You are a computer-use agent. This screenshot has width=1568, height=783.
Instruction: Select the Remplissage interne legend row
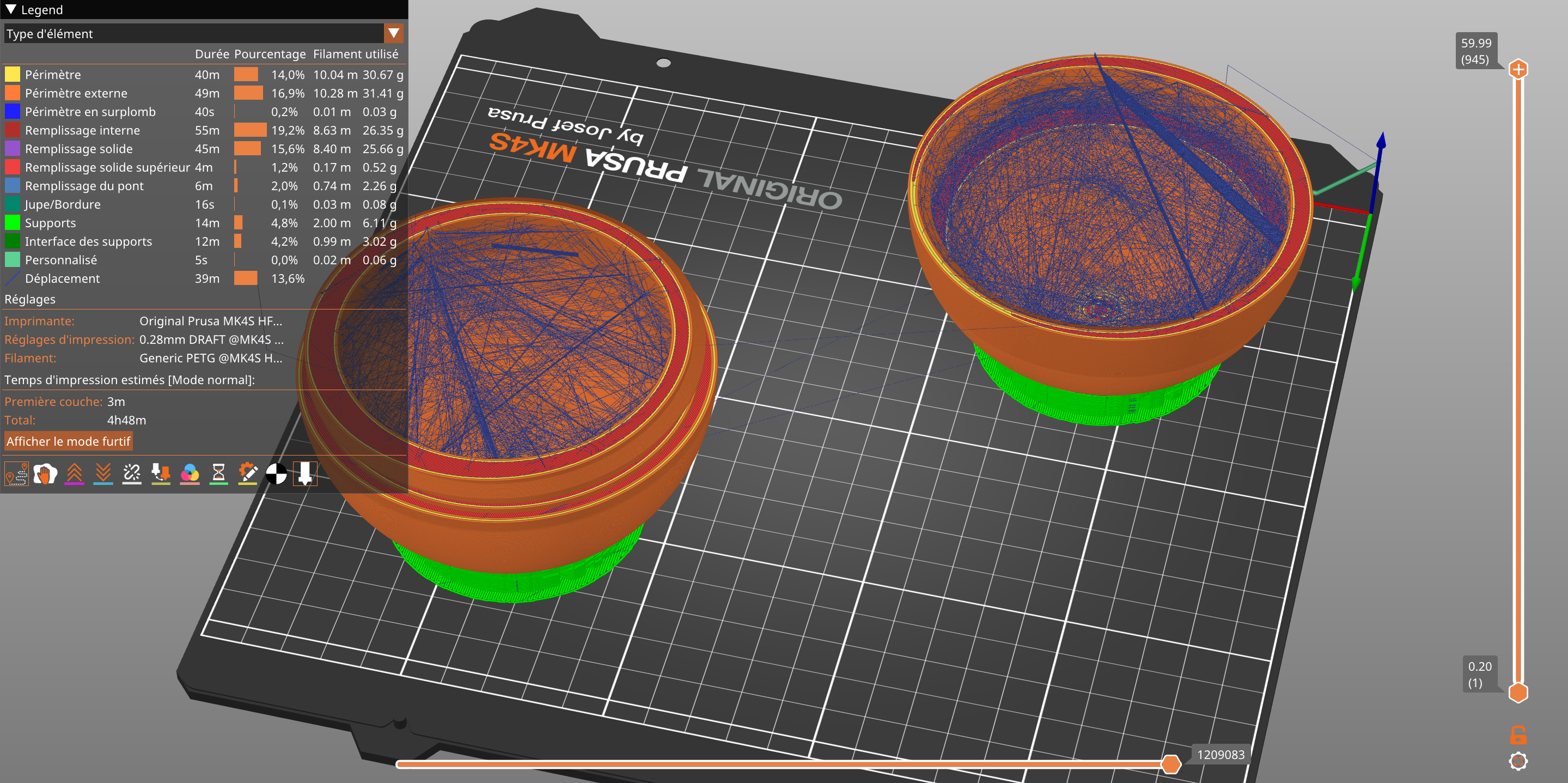tap(82, 130)
